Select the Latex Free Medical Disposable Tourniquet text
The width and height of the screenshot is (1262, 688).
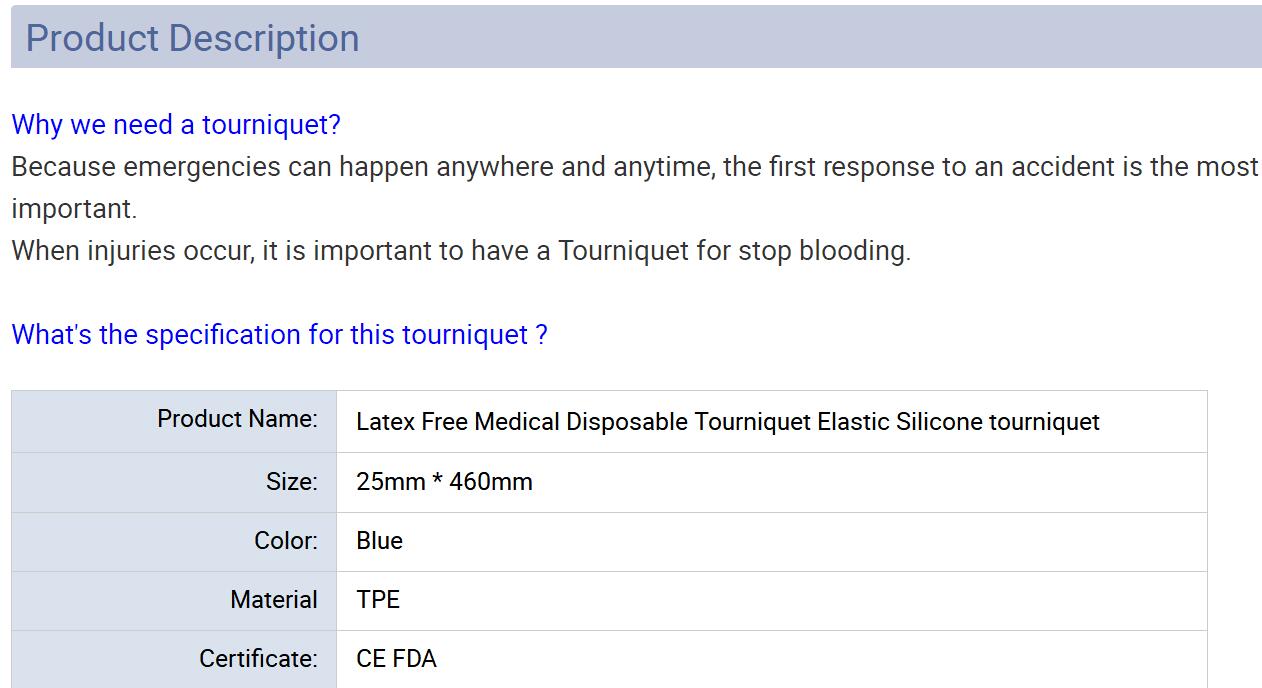coord(727,422)
